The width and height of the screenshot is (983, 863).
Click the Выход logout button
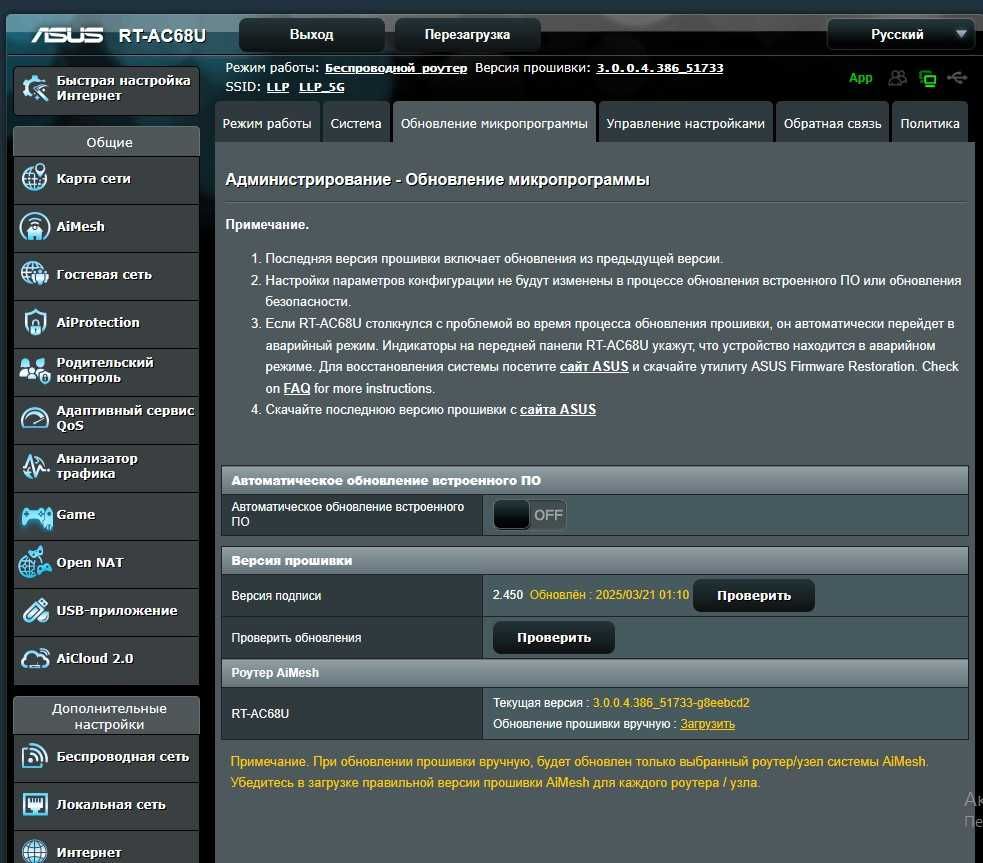coord(312,34)
